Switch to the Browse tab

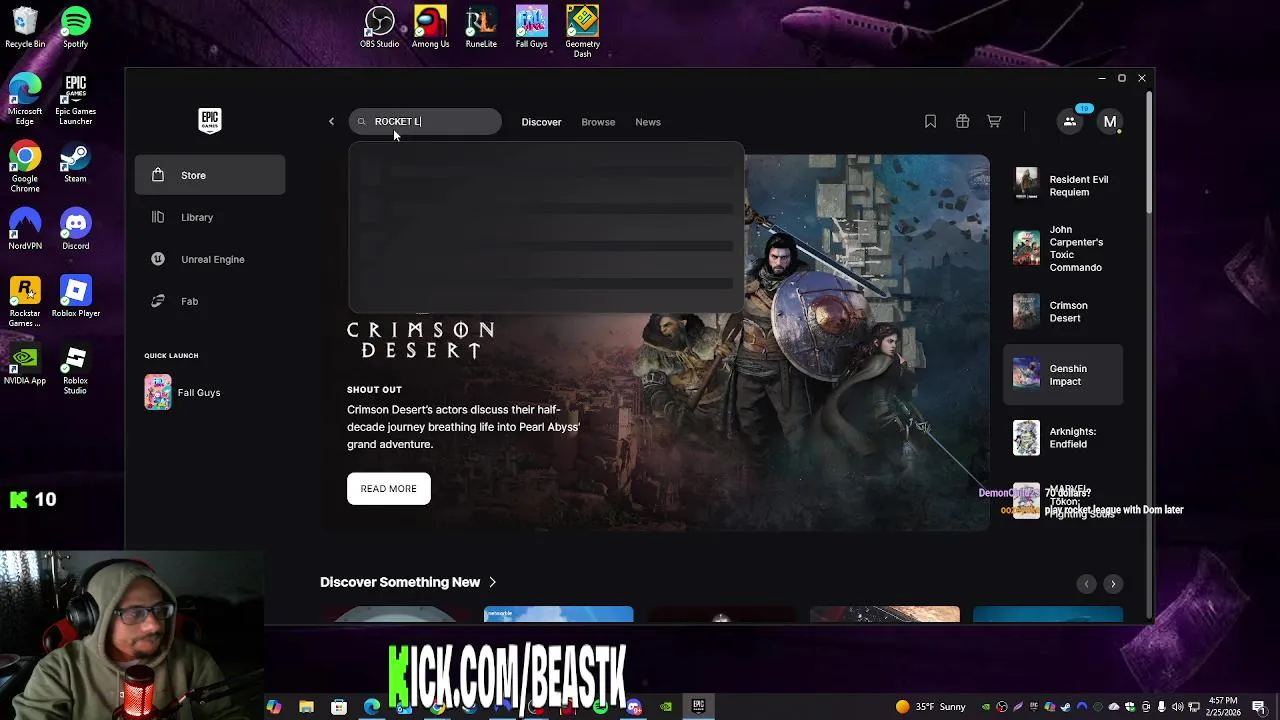click(598, 122)
